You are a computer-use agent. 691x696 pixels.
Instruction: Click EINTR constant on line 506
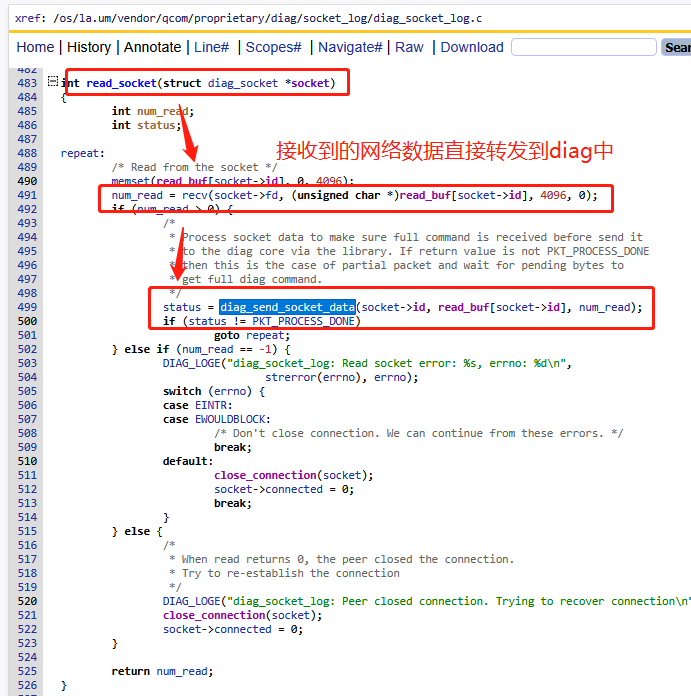pos(211,405)
